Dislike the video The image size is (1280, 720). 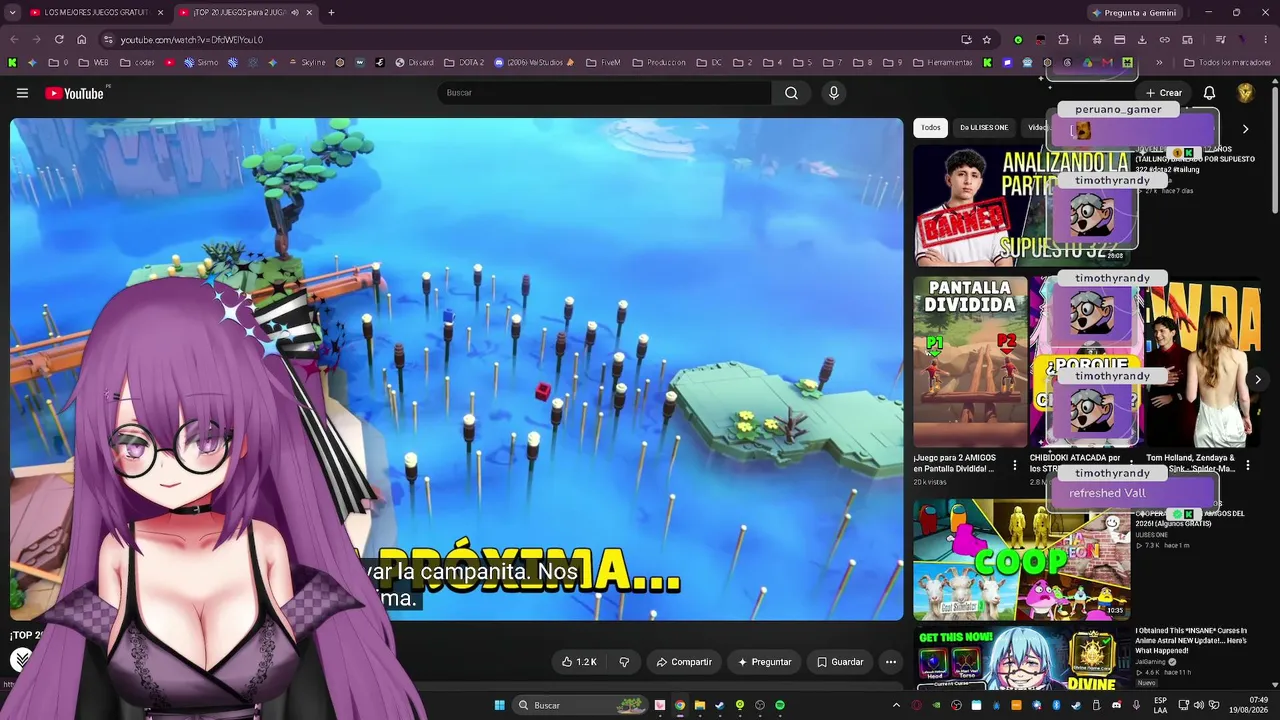(x=624, y=662)
